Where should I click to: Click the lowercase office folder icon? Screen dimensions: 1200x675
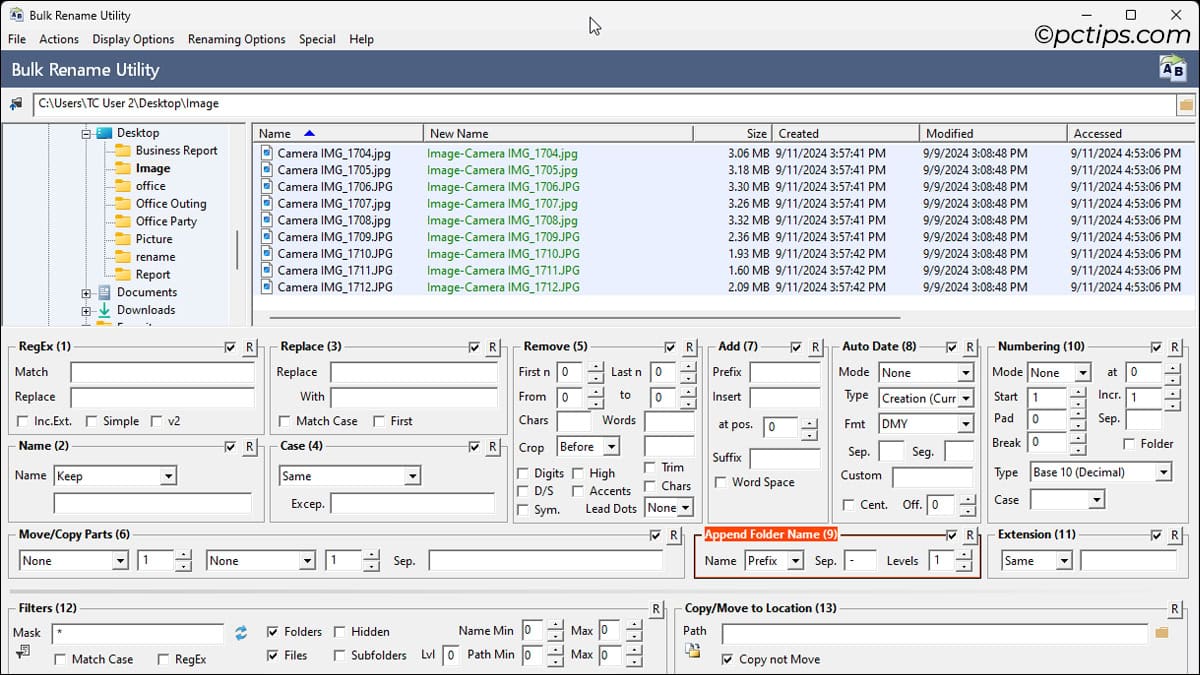[123, 186]
